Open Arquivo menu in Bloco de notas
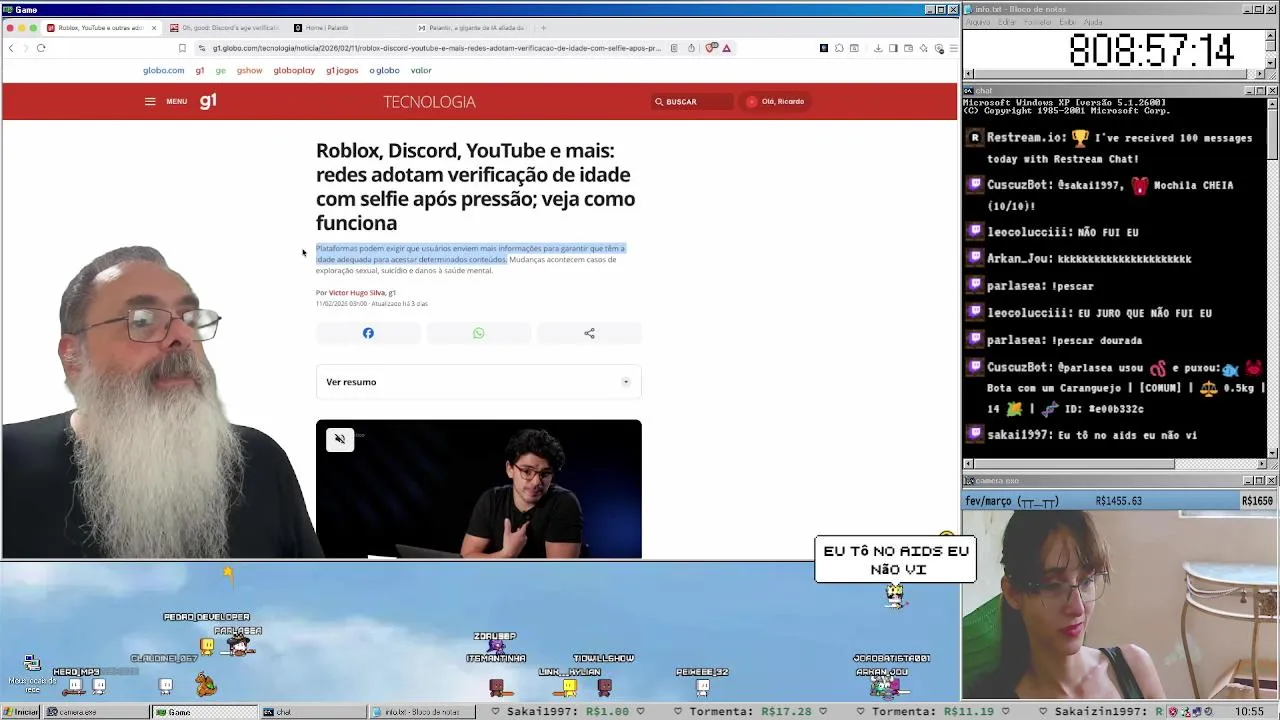This screenshot has height=720, width=1280. pyautogui.click(x=978, y=22)
